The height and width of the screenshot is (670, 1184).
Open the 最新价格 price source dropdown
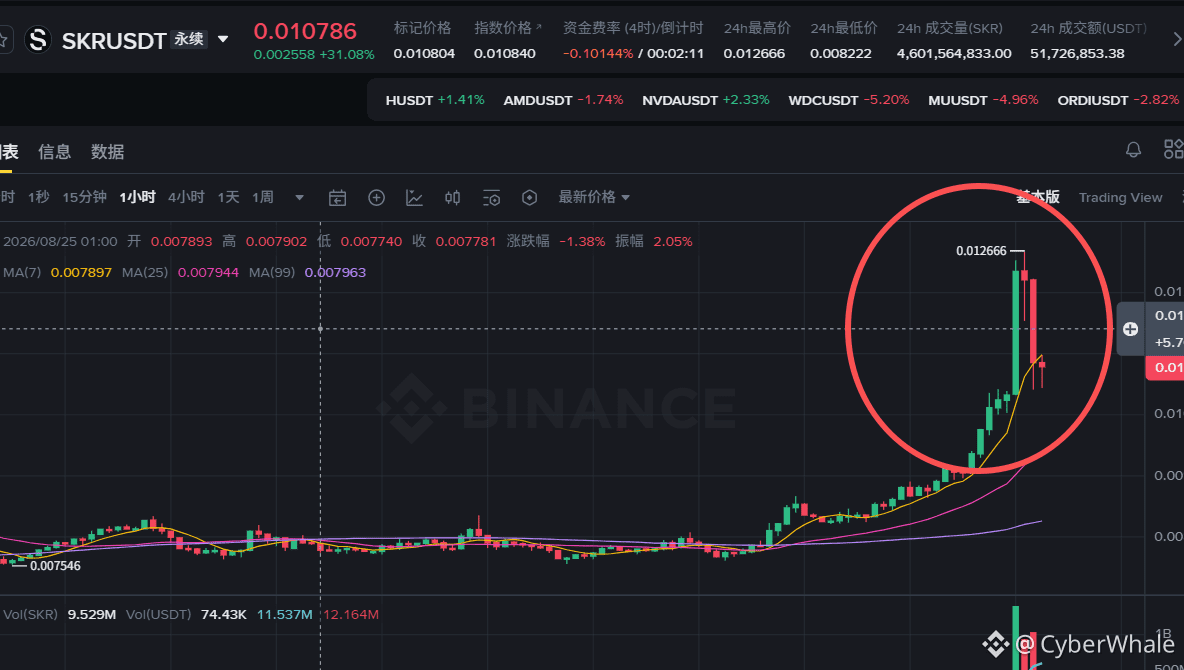click(x=594, y=197)
